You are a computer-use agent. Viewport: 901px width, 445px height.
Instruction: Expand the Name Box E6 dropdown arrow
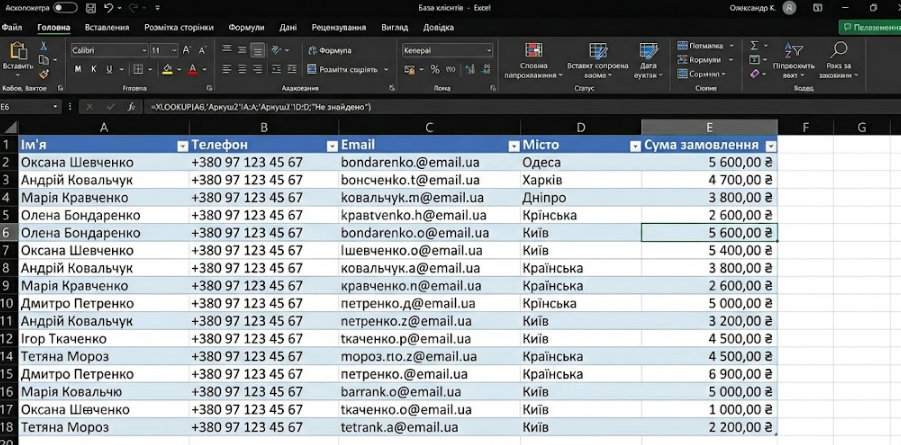click(x=56, y=107)
